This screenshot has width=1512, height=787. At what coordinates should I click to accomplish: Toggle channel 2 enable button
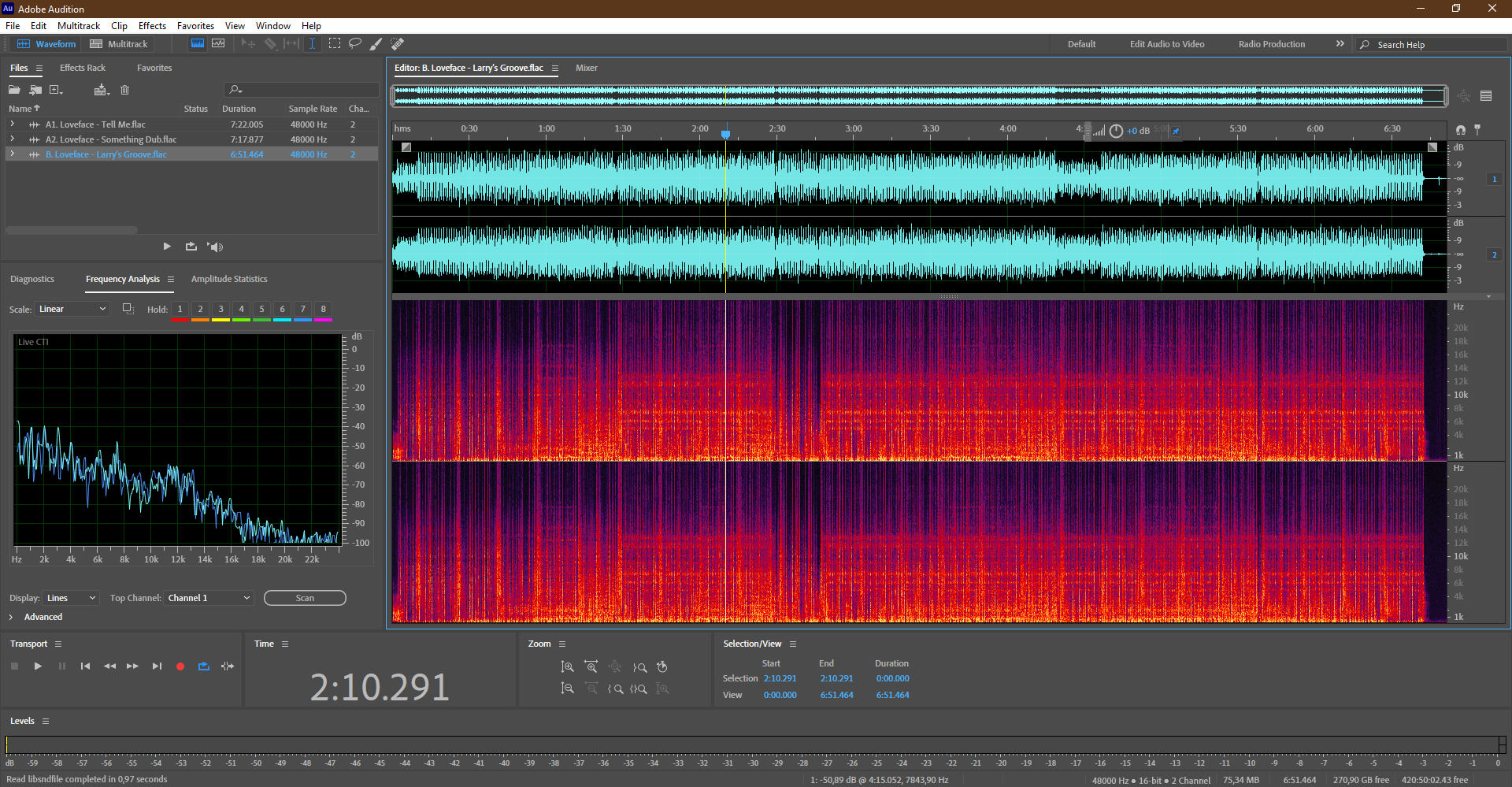[x=1494, y=254]
